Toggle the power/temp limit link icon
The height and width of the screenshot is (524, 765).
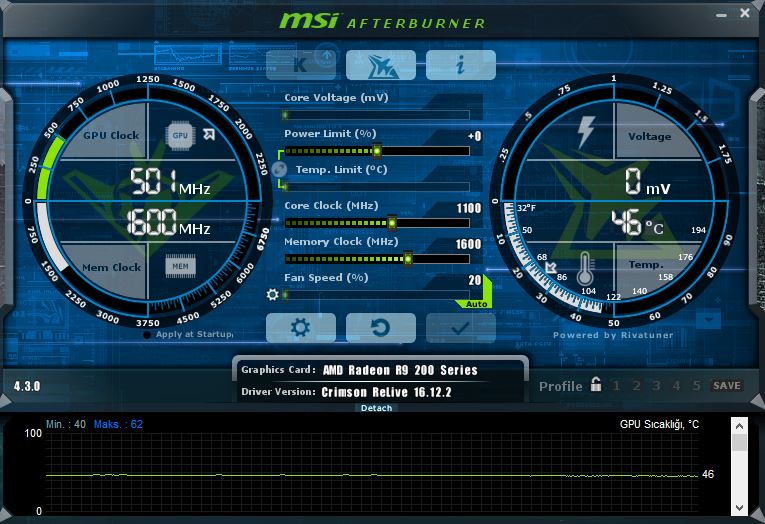coord(279,169)
